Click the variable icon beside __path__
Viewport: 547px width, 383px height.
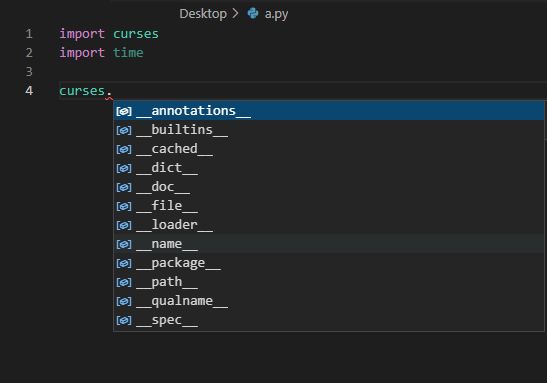click(x=124, y=283)
